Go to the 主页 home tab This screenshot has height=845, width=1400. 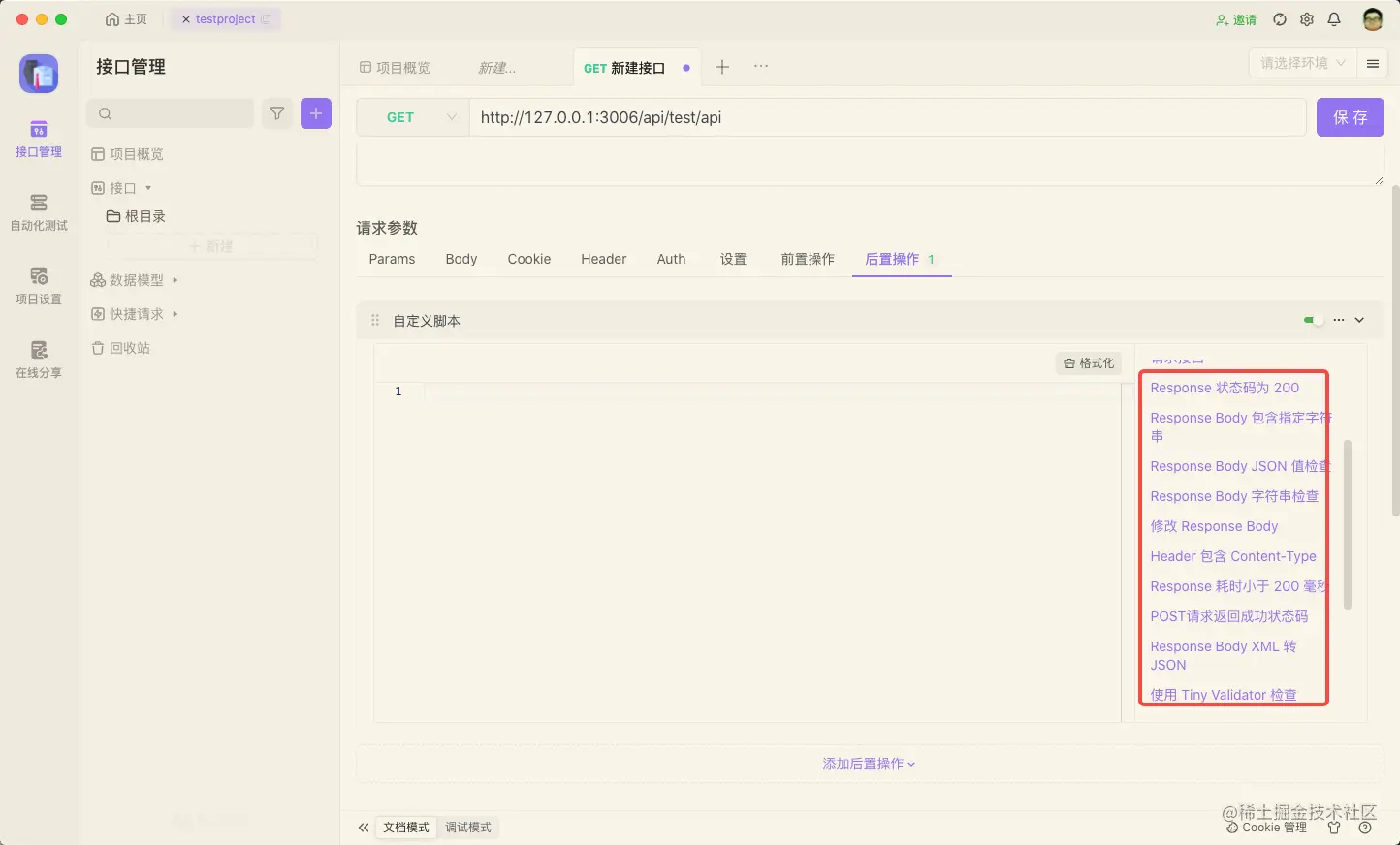[126, 19]
